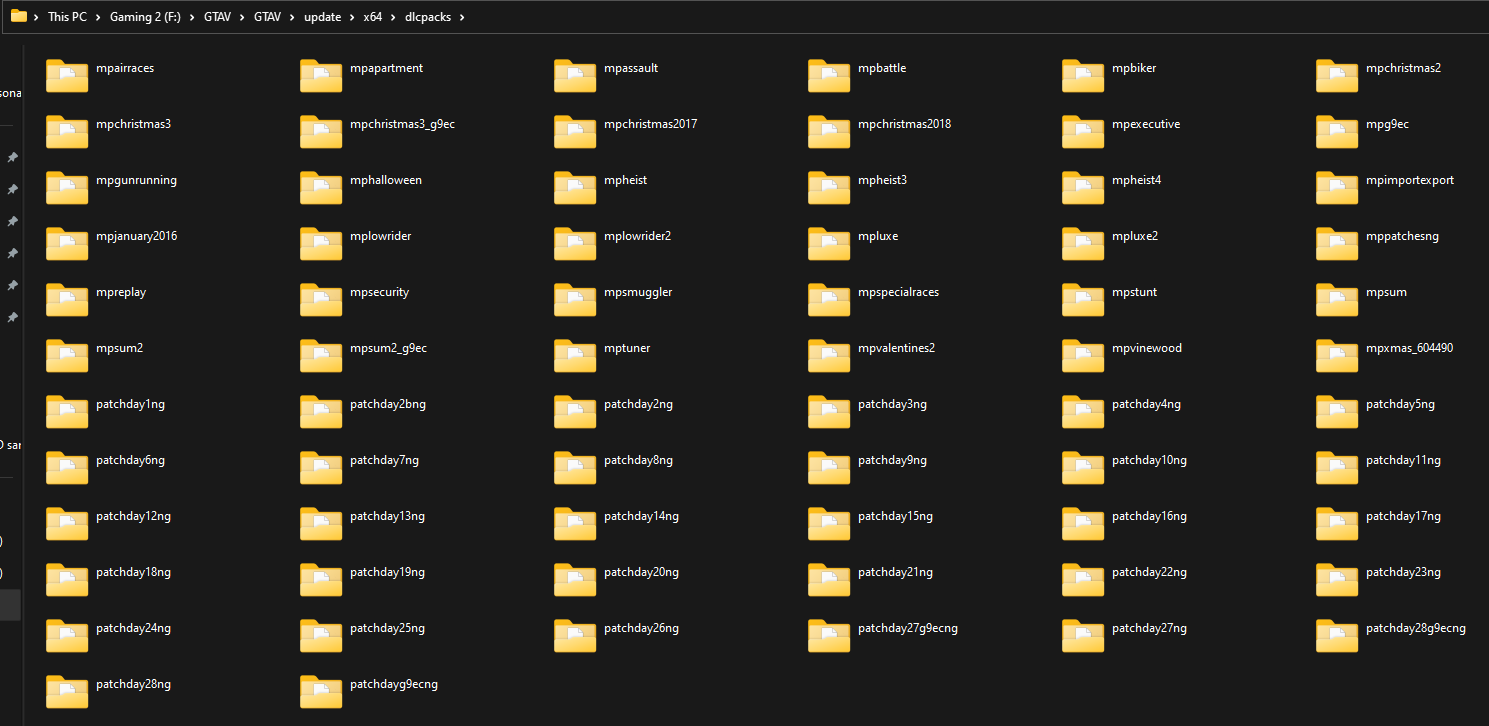
Task: Click the mpchristmas3 folder icon
Action: click(67, 131)
